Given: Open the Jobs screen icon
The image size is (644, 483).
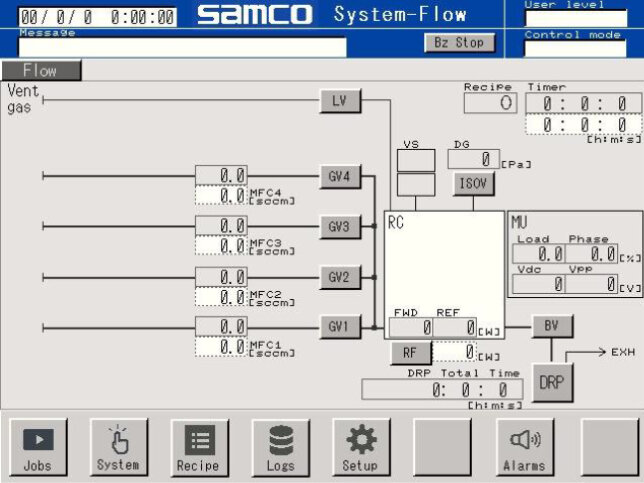Looking at the screenshot, I should pyautogui.click(x=39, y=446).
